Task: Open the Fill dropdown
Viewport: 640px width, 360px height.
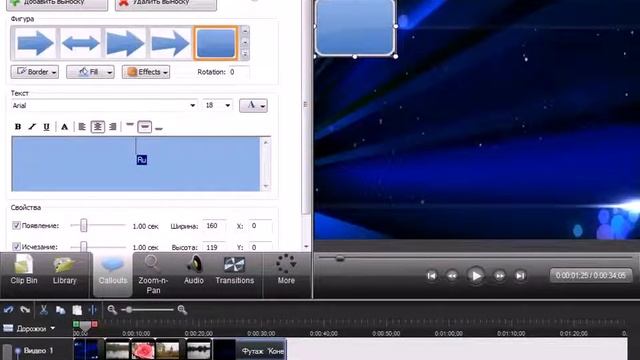Action: (90, 72)
